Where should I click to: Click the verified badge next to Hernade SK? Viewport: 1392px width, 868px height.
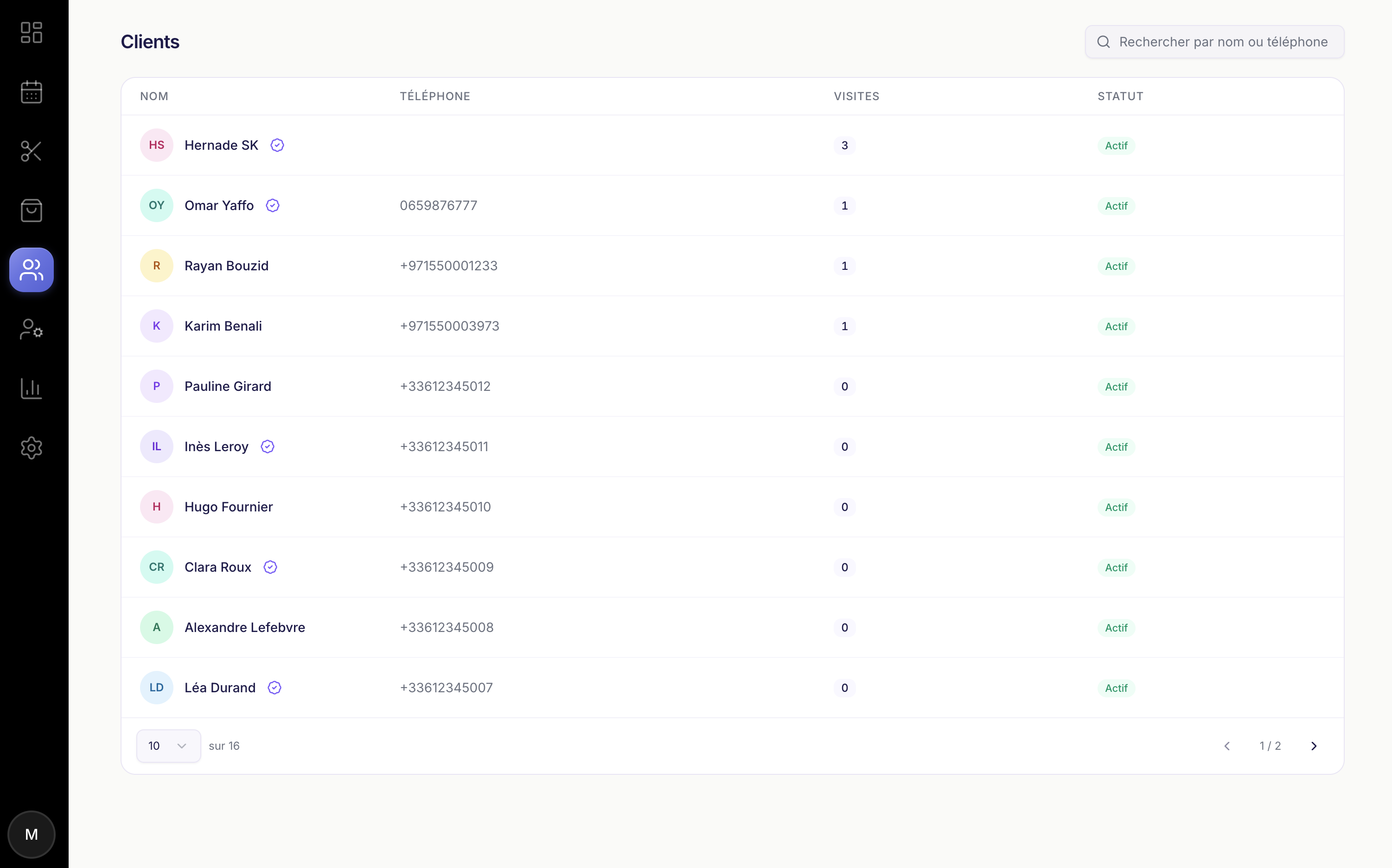tap(277, 145)
